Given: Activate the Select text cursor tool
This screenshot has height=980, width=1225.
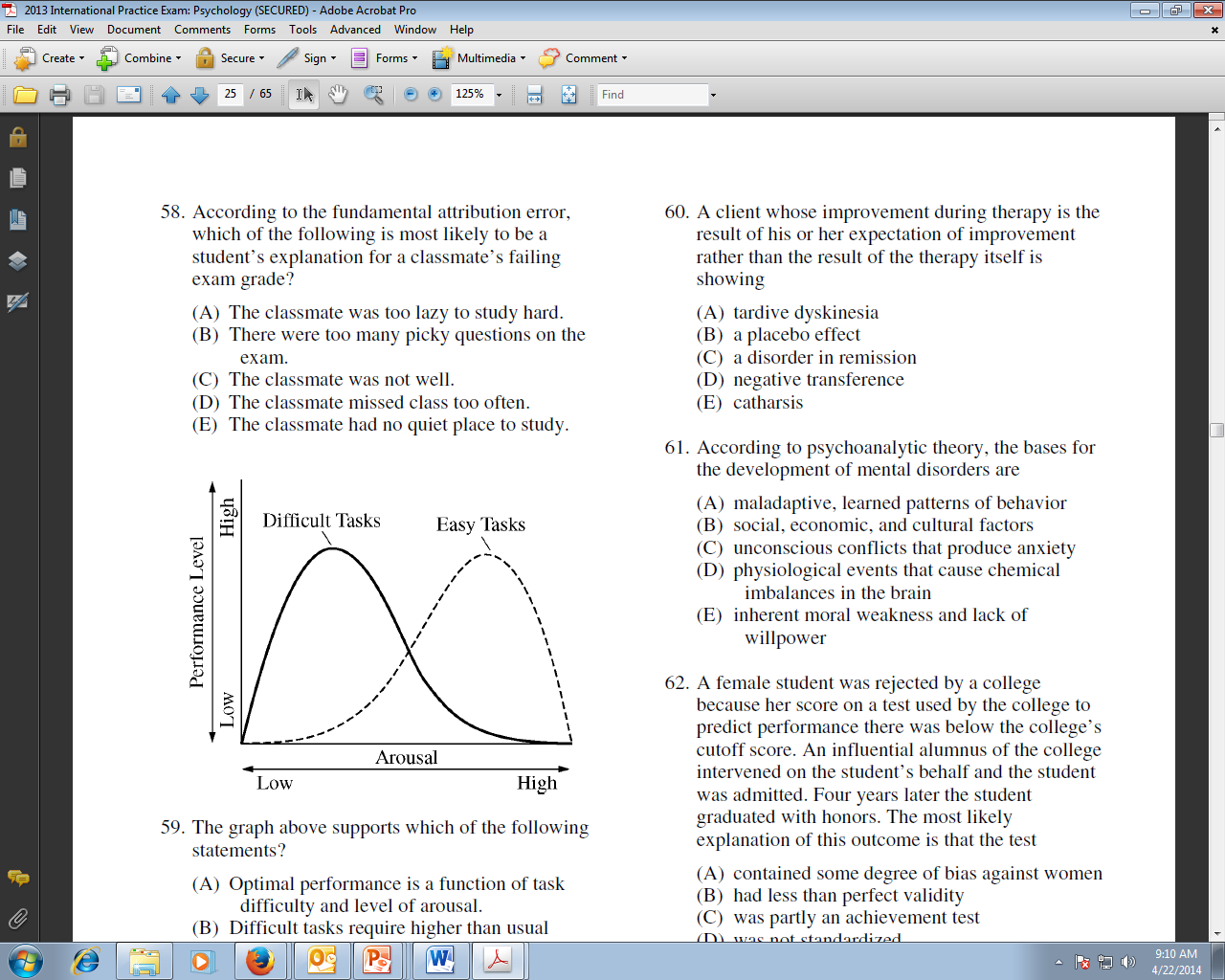Looking at the screenshot, I should pos(303,95).
